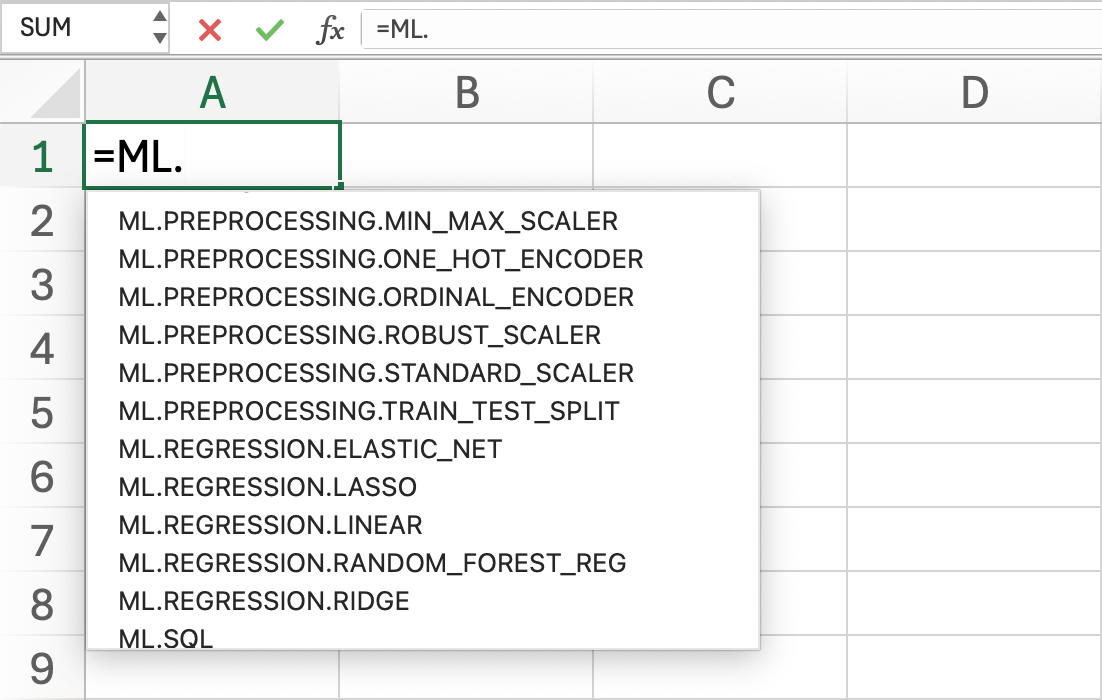This screenshot has height=700, width=1102.
Task: Select ML.REGRESSION.ELASTIC_NET suggestion
Action: coord(310,449)
